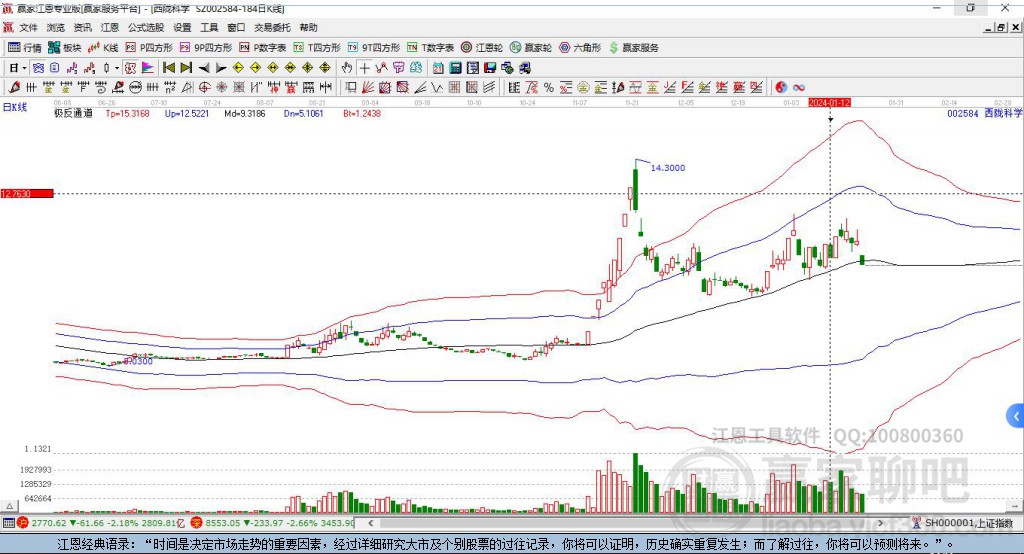Screen dimensions: 1024x554
Task: Click the volume panel up-triangle button
Action: point(10,506)
